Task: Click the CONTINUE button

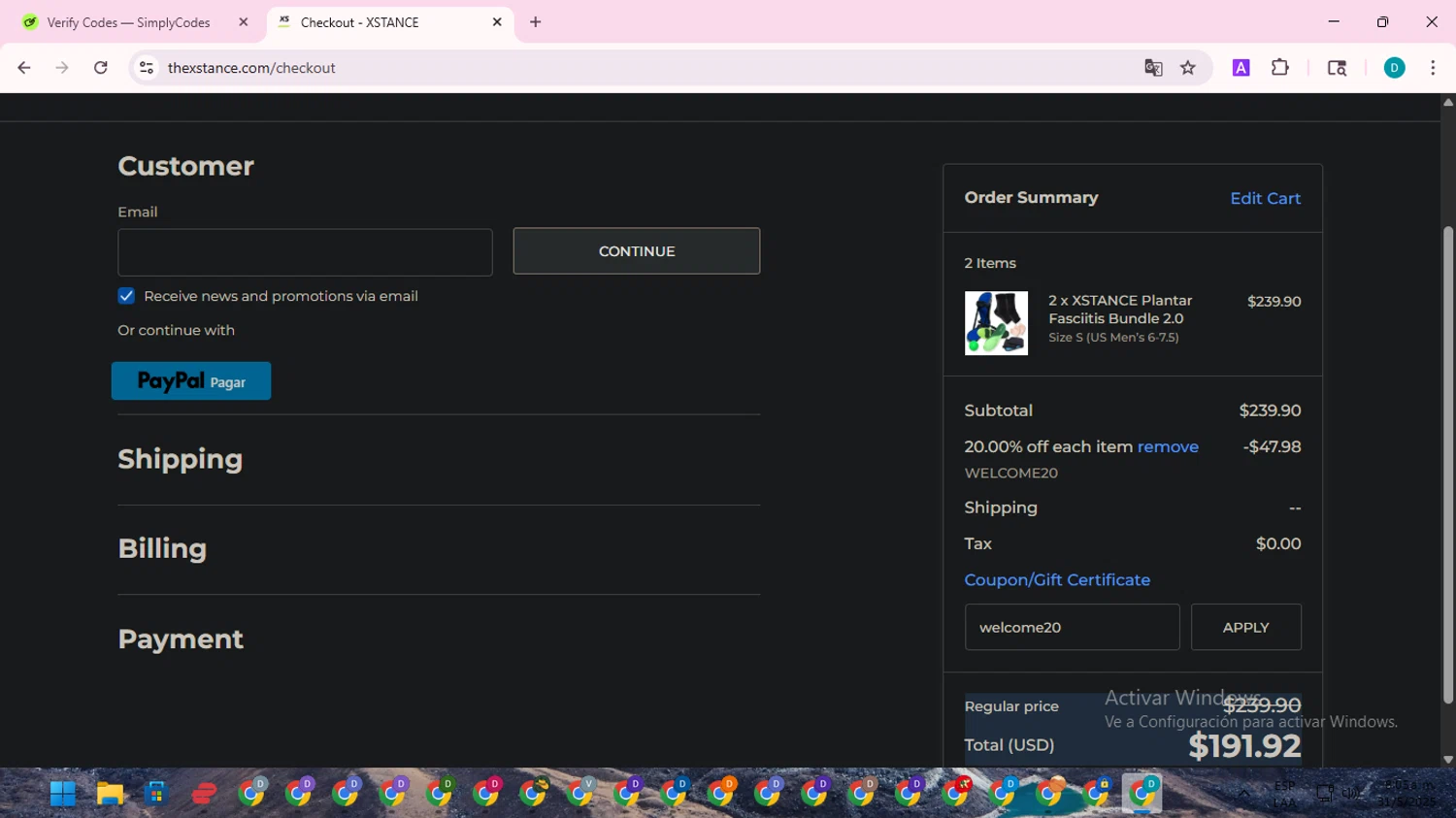Action: 637,251
